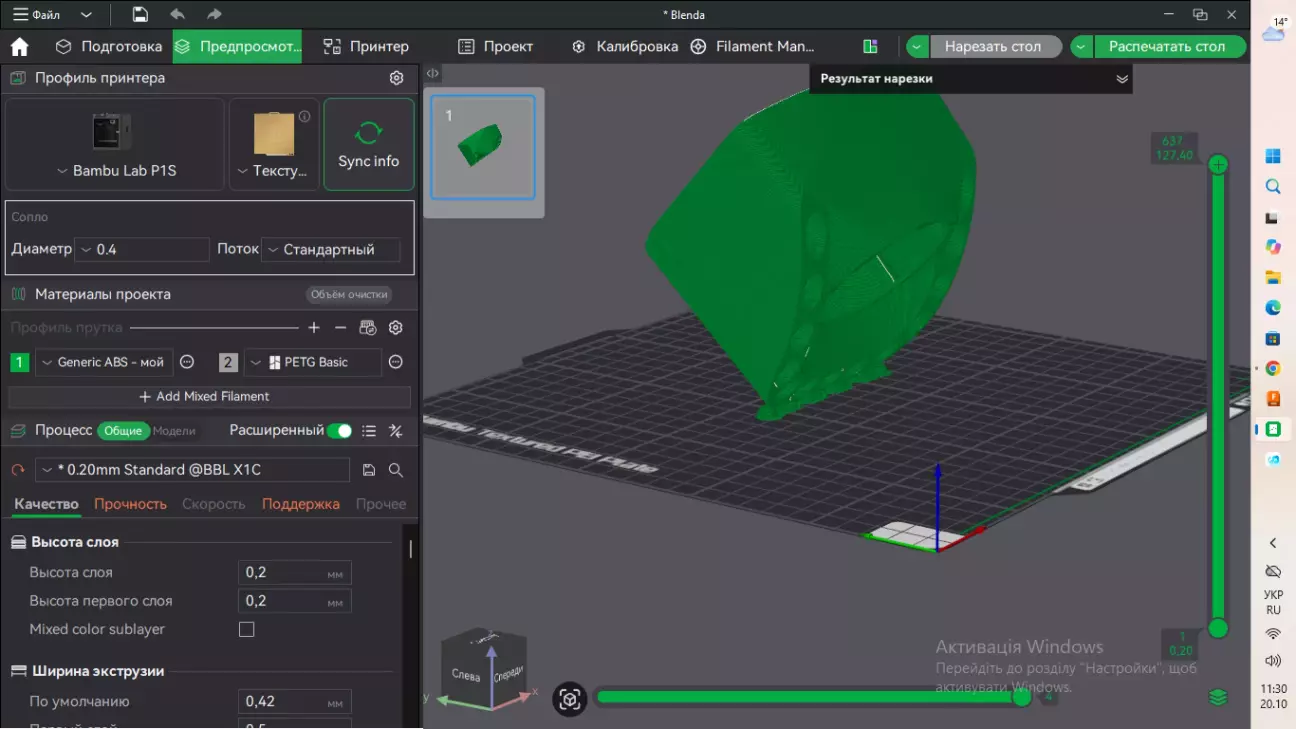The height and width of the screenshot is (729, 1296).
Task: Toggle the Расширенный mode switch
Action: point(340,431)
